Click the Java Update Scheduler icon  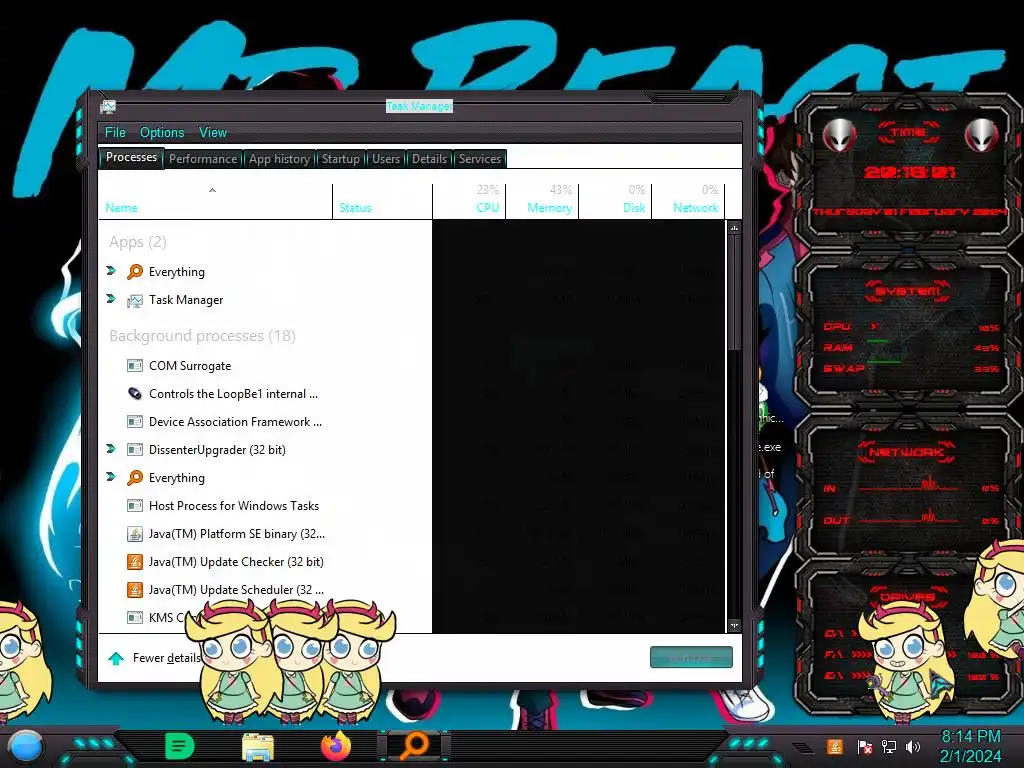[x=135, y=590]
